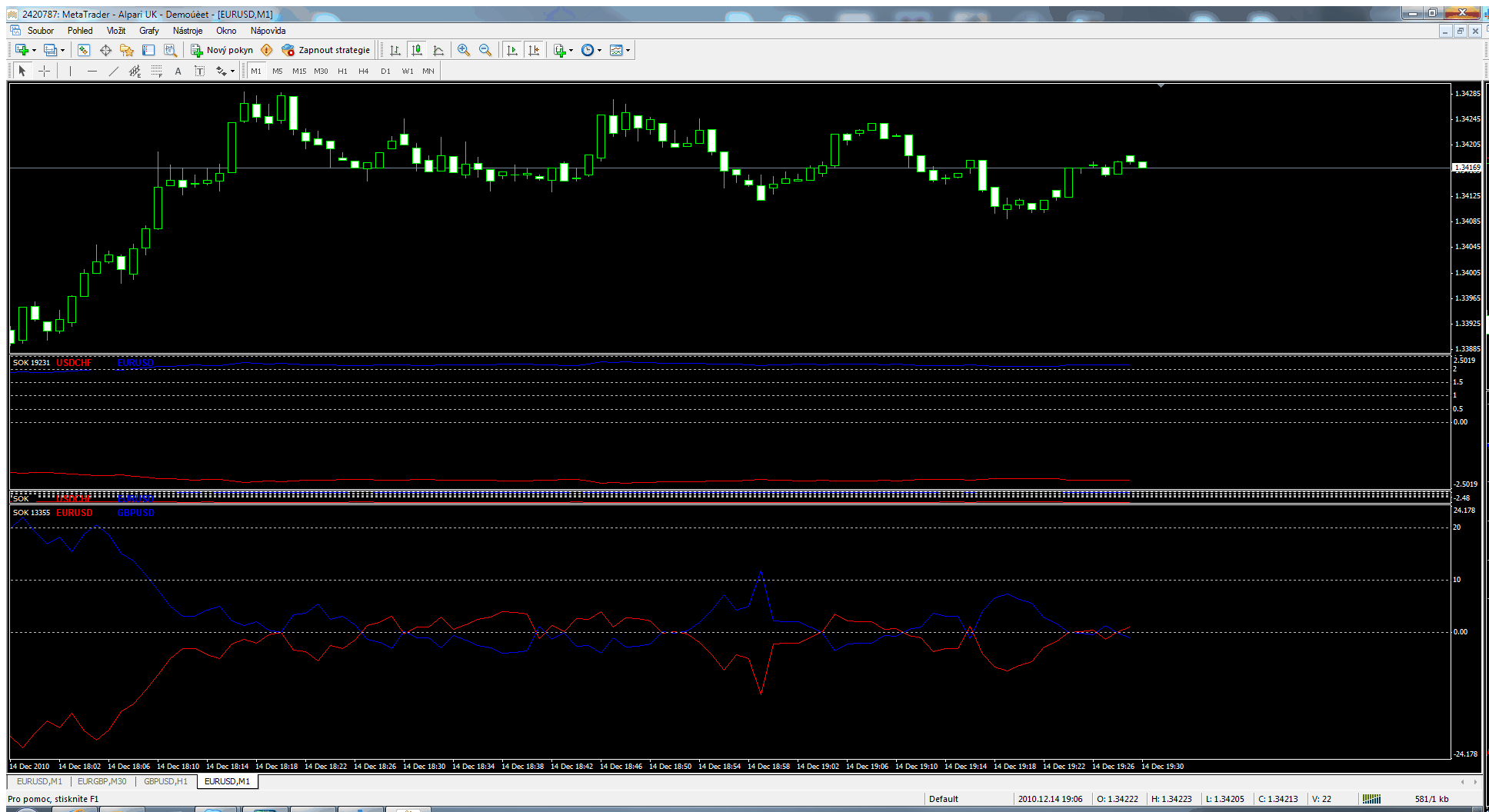Click the Nový pokyn (New Order) button
1489x812 pixels.
(222, 50)
